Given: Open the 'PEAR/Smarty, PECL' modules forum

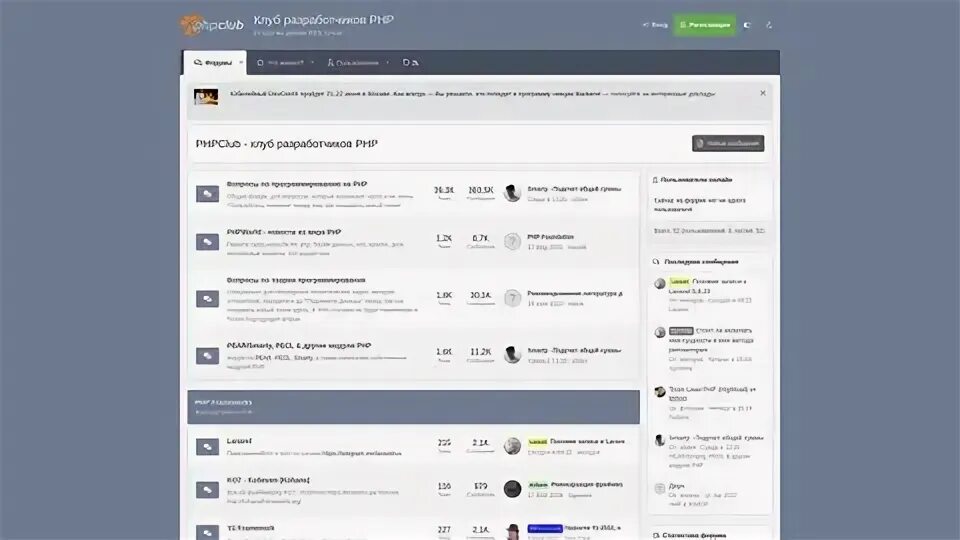Looking at the screenshot, I should (x=299, y=345).
